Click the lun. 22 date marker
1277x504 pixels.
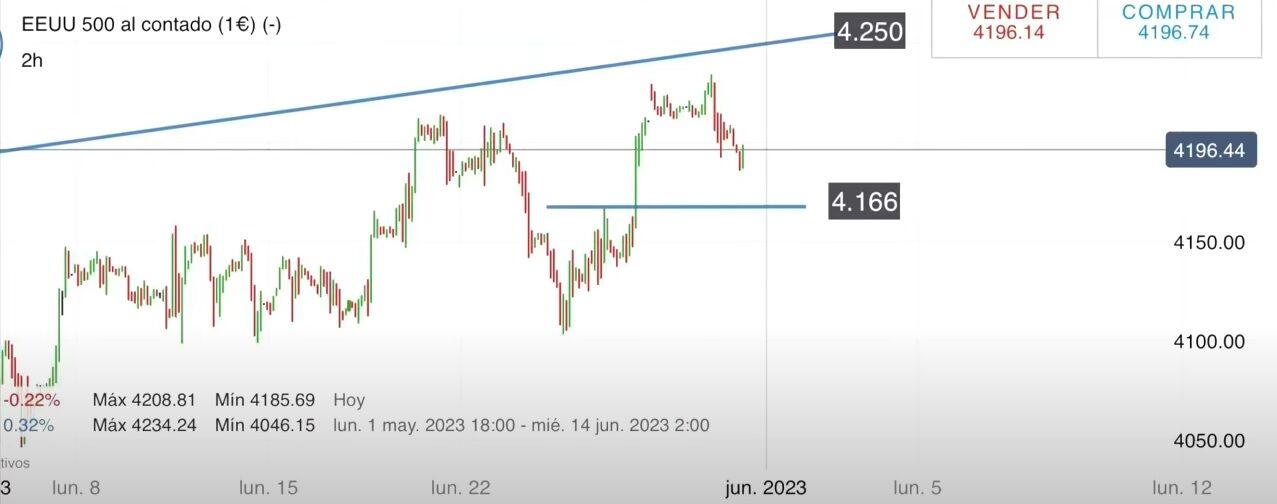(461, 488)
